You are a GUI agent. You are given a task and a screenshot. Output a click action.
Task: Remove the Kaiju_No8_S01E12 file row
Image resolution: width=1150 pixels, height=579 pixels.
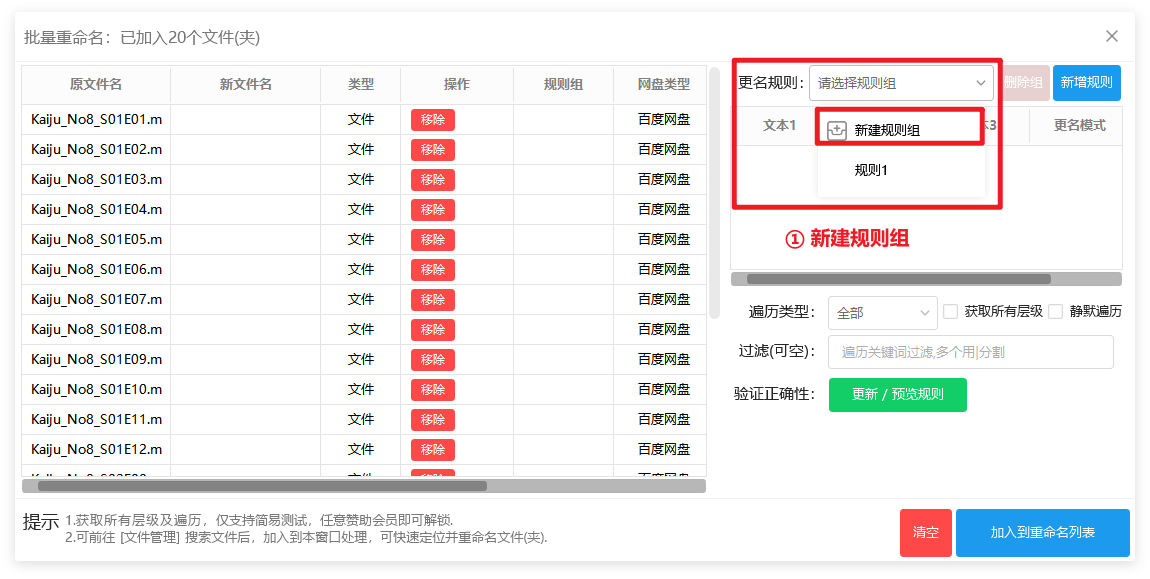pyautogui.click(x=432, y=450)
